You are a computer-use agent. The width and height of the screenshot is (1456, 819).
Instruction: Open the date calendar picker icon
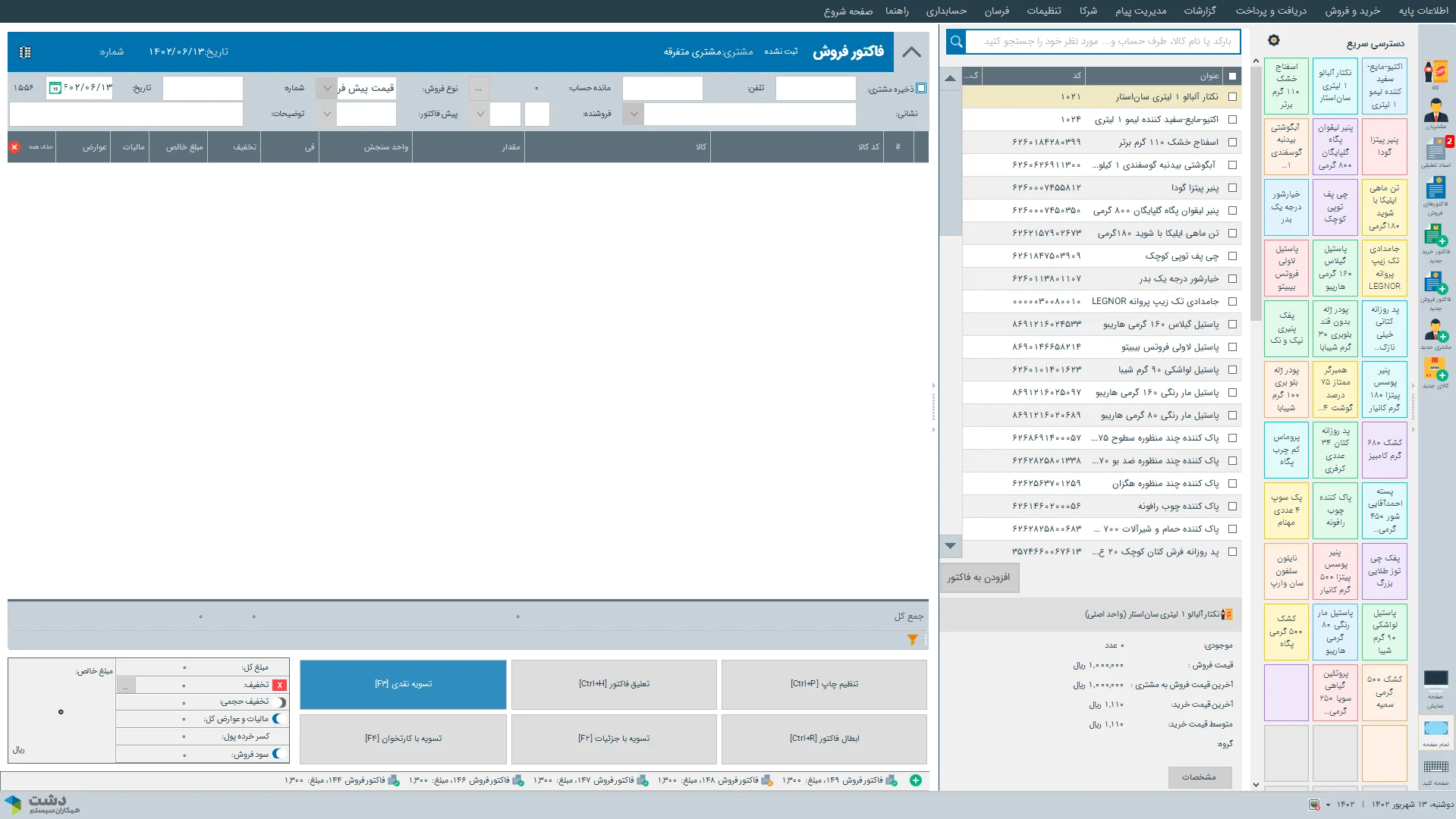55,89
